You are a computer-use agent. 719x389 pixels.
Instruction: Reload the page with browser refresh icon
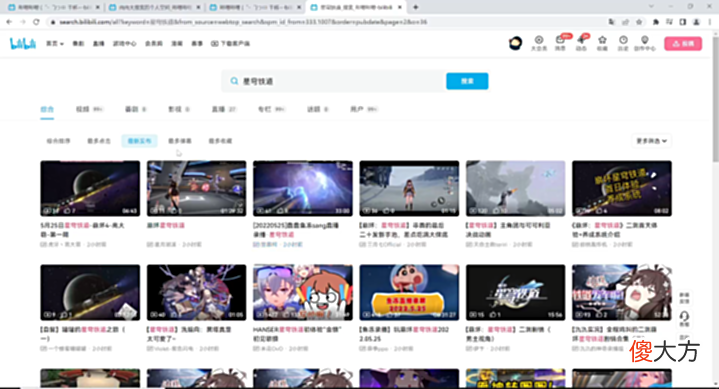click(x=36, y=22)
